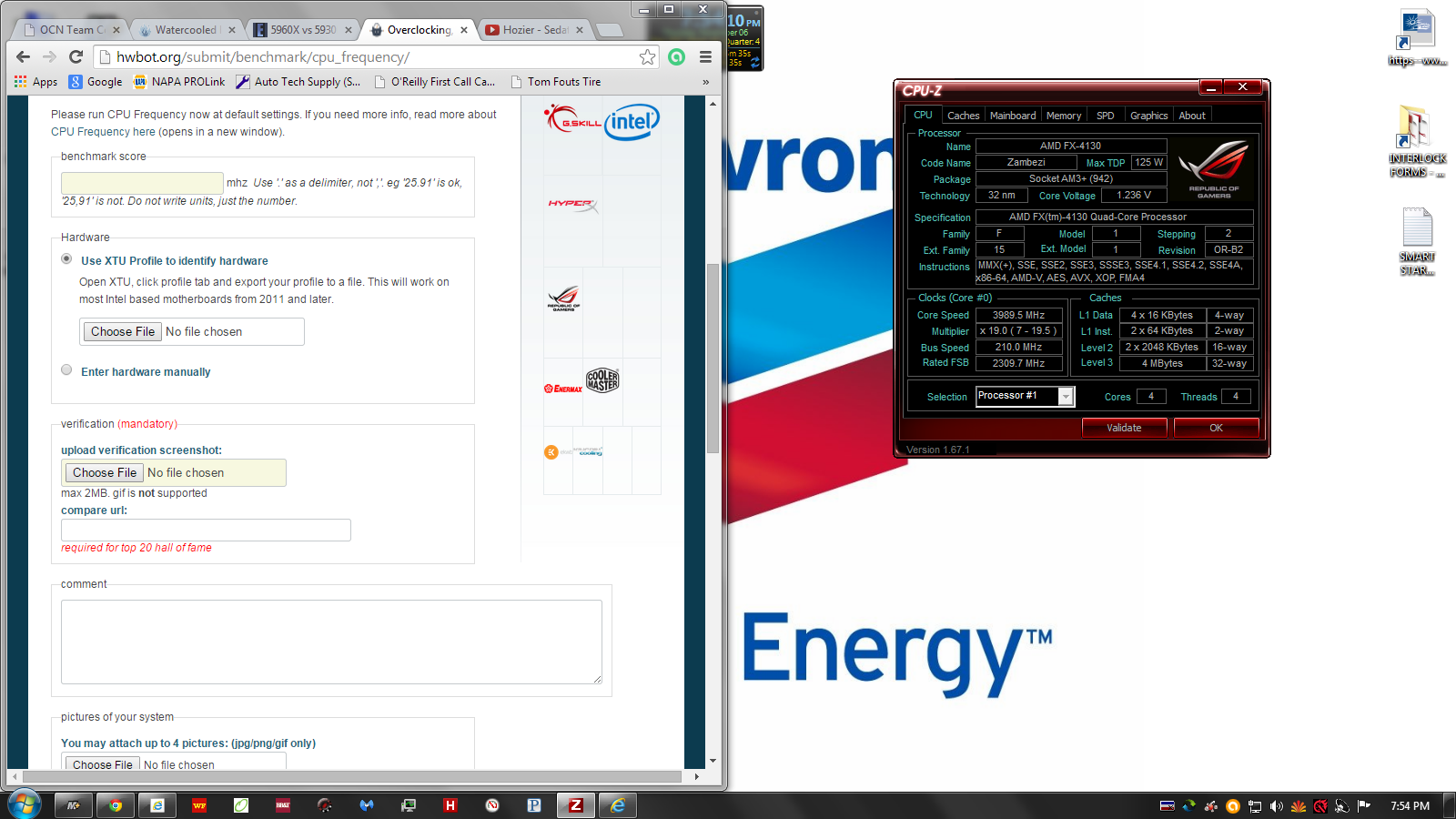This screenshot has height=819, width=1456.
Task: Show hidden bookmarks with the chevron
Action: tap(705, 82)
